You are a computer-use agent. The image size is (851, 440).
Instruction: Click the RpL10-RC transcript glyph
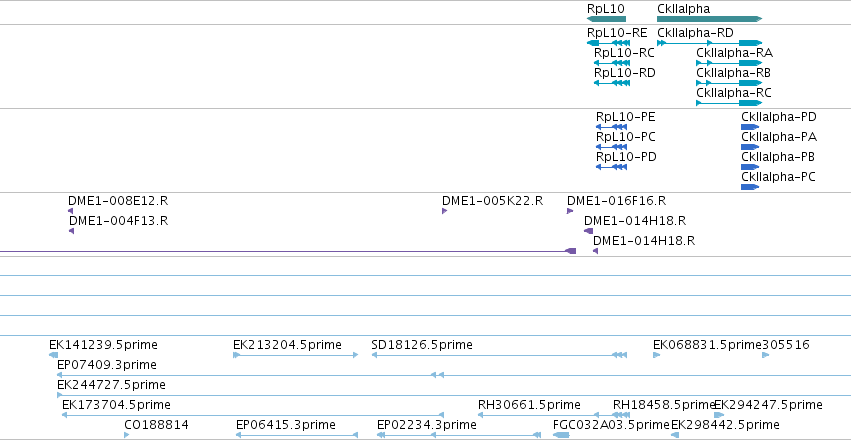pyautogui.click(x=612, y=63)
